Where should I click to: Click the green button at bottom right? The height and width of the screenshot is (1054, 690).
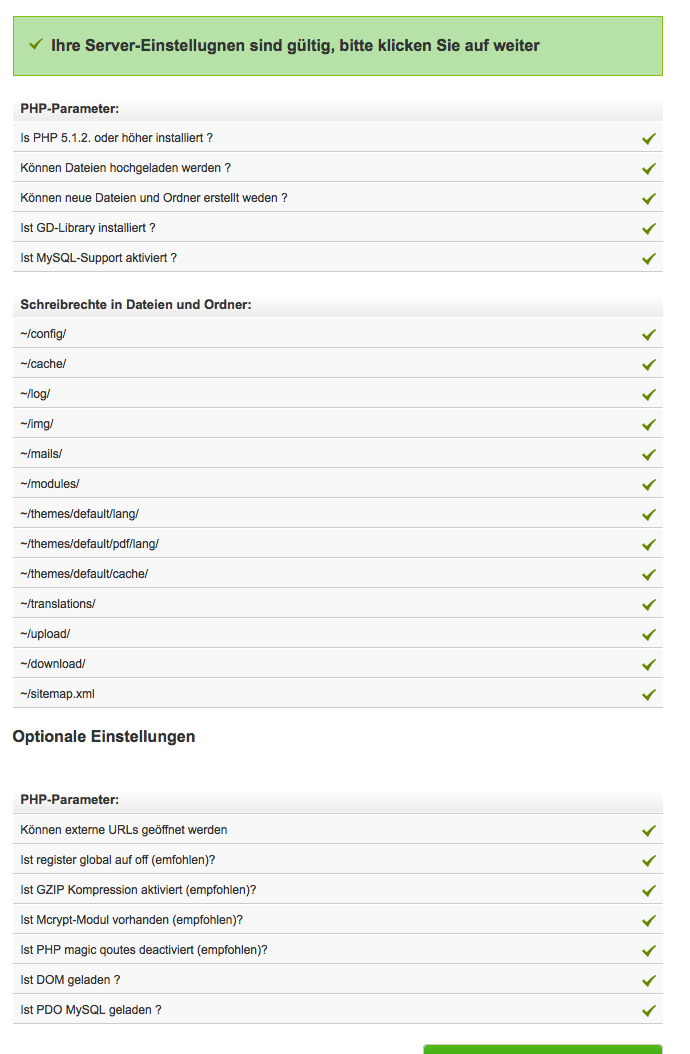(542, 1049)
